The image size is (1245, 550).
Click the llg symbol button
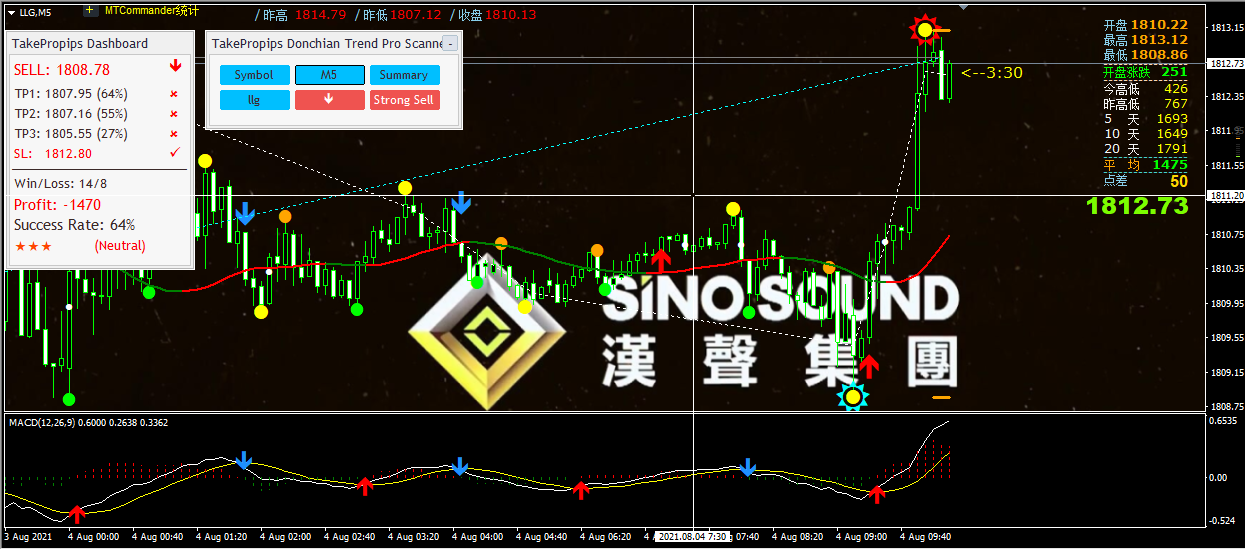(x=254, y=100)
